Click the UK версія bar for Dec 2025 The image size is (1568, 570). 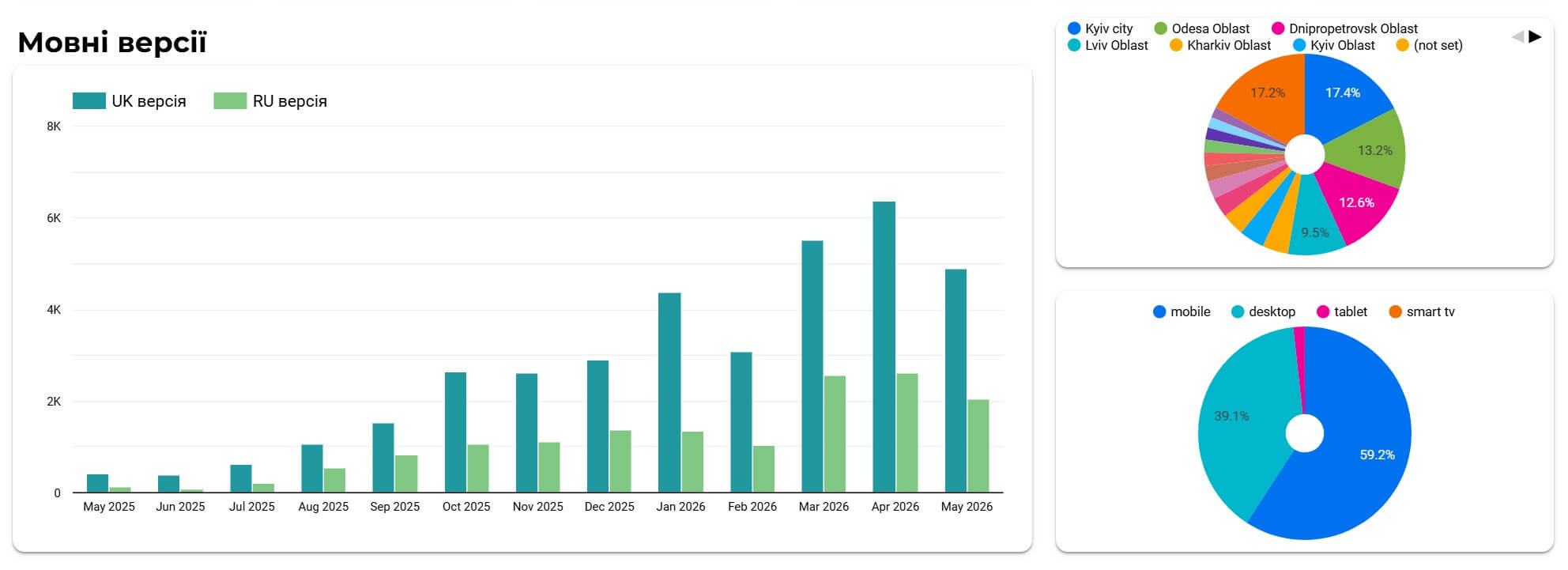(x=598, y=427)
